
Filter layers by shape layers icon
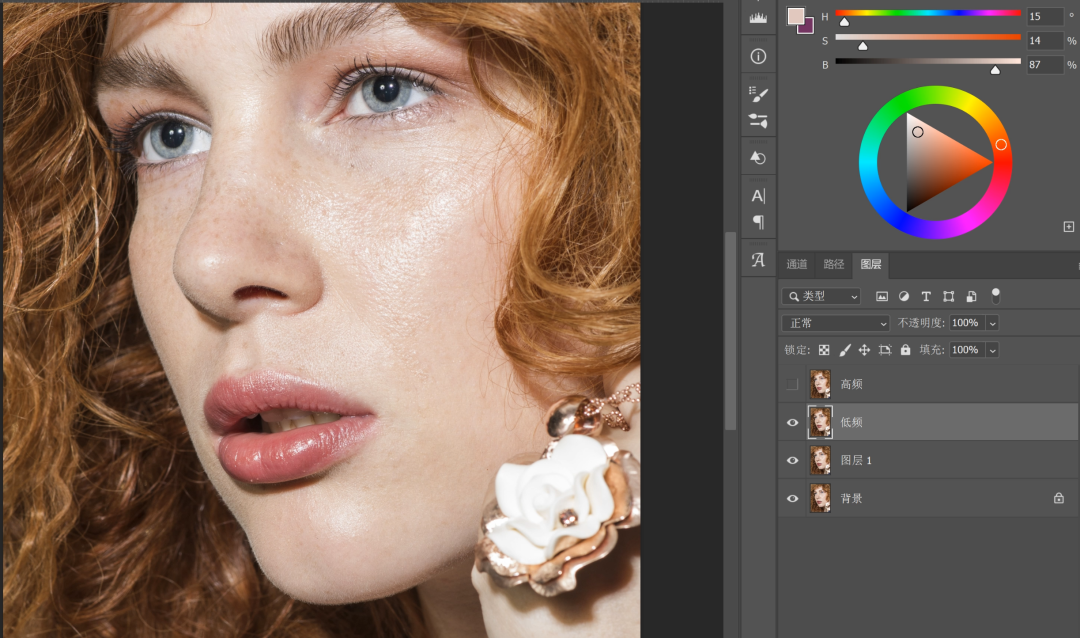[948, 296]
